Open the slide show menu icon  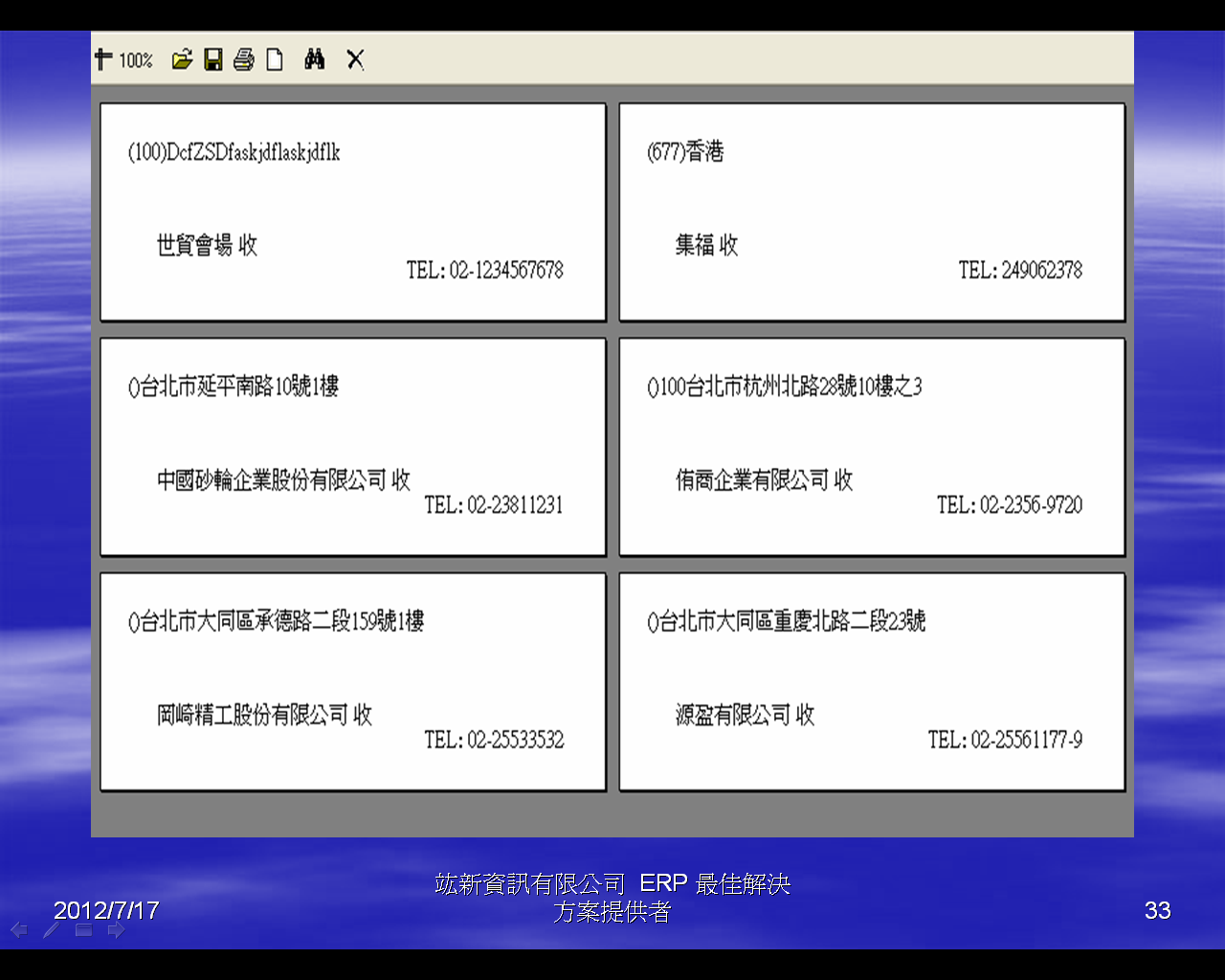point(84,930)
